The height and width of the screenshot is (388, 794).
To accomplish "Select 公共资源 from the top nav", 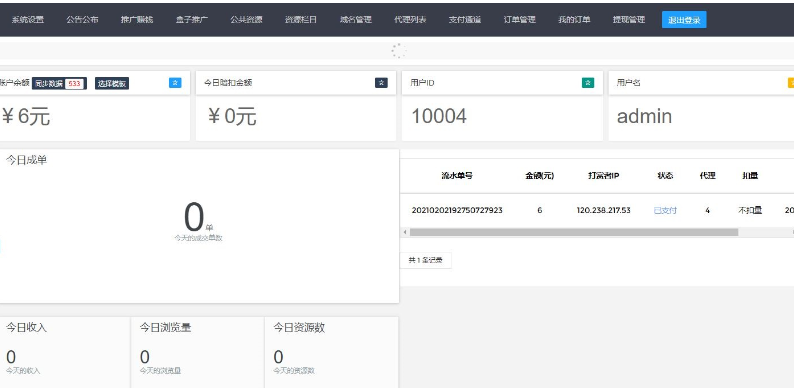I will click(246, 20).
